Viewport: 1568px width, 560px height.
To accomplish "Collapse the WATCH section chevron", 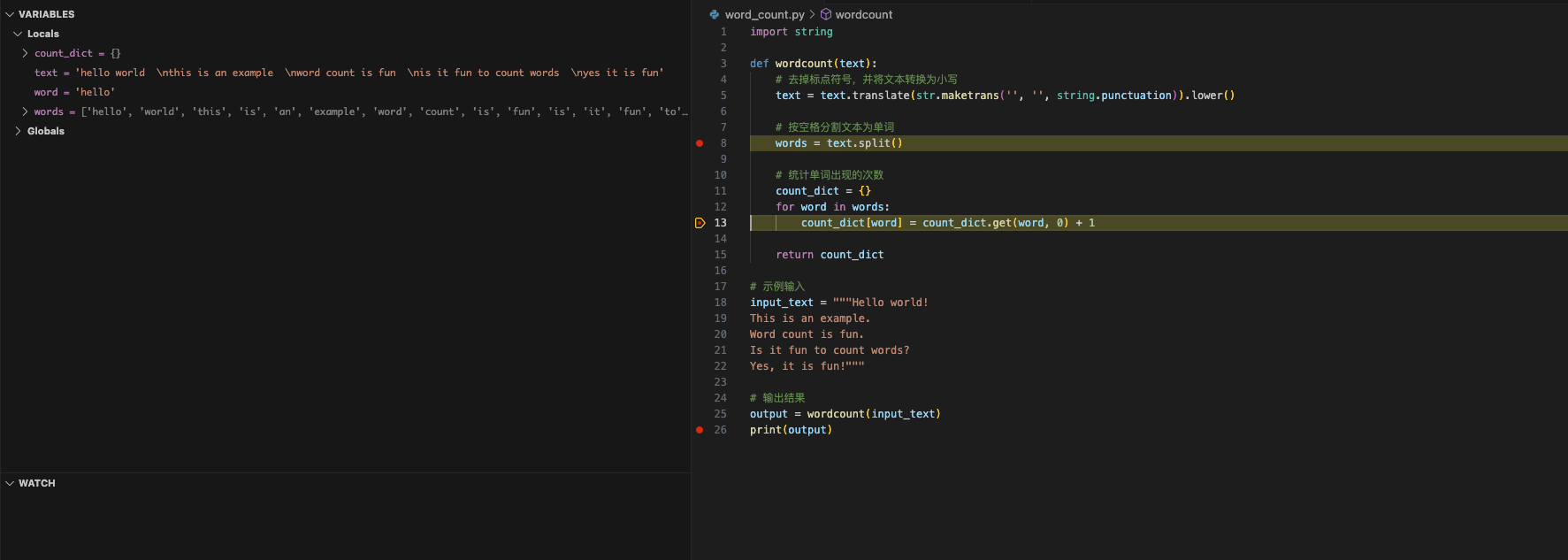I will click(10, 483).
